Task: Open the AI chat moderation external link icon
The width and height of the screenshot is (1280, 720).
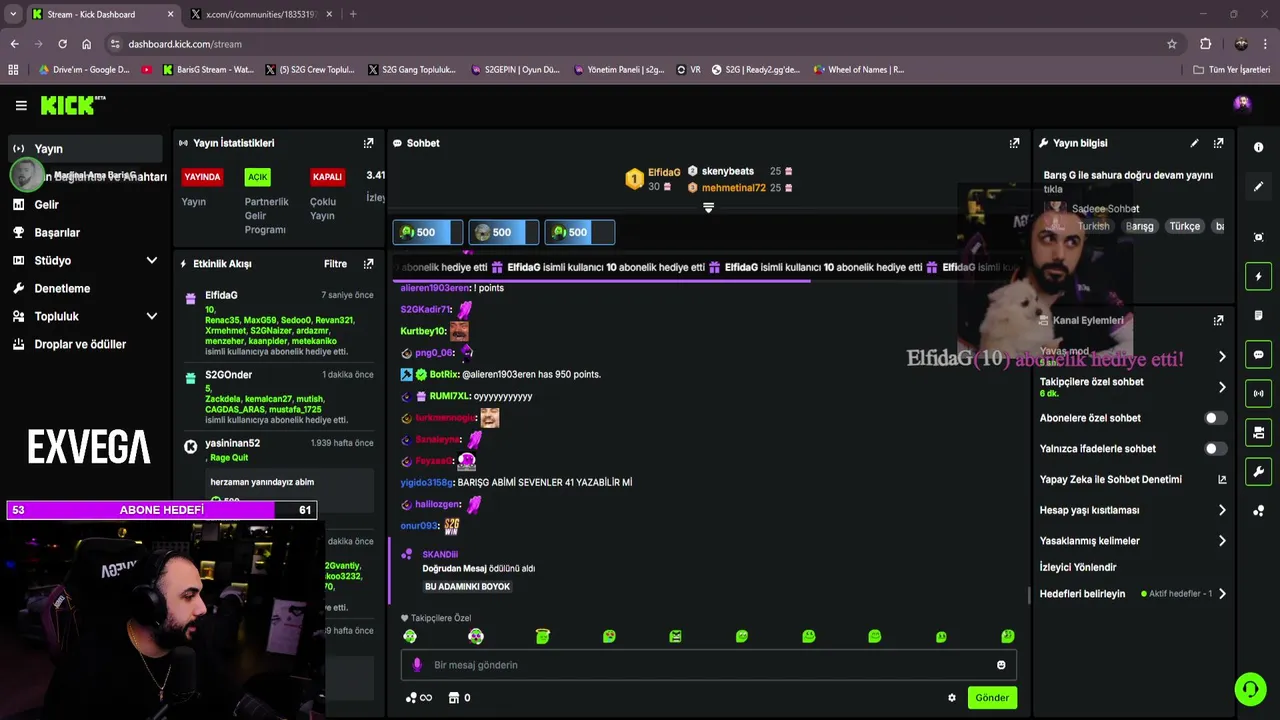Action: pyautogui.click(x=1222, y=480)
